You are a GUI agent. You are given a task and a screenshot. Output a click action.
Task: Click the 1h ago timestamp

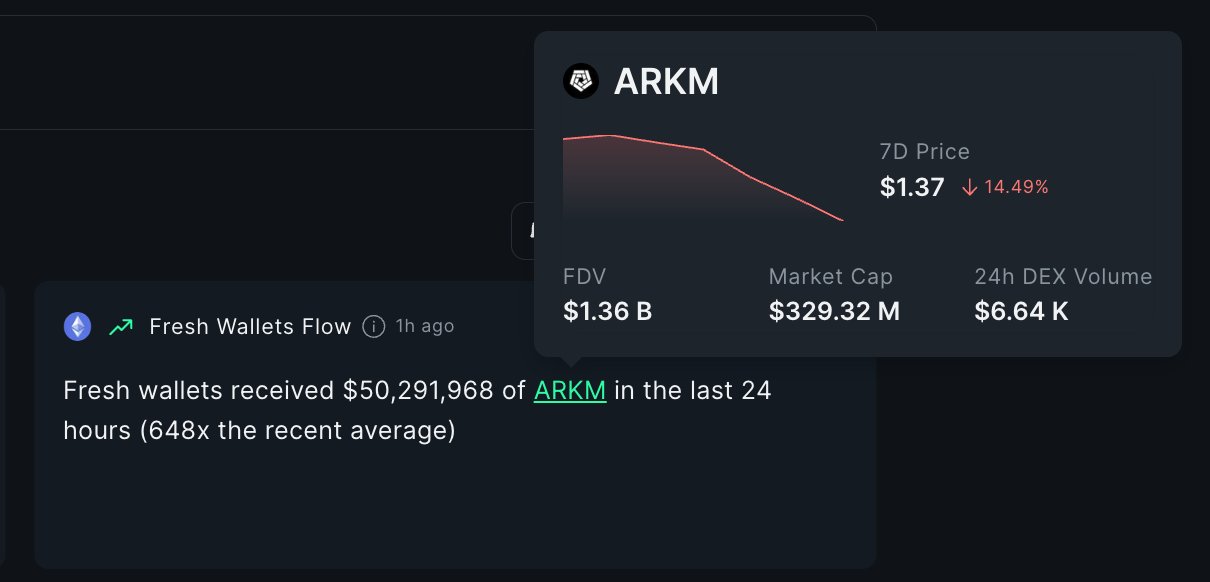425,326
